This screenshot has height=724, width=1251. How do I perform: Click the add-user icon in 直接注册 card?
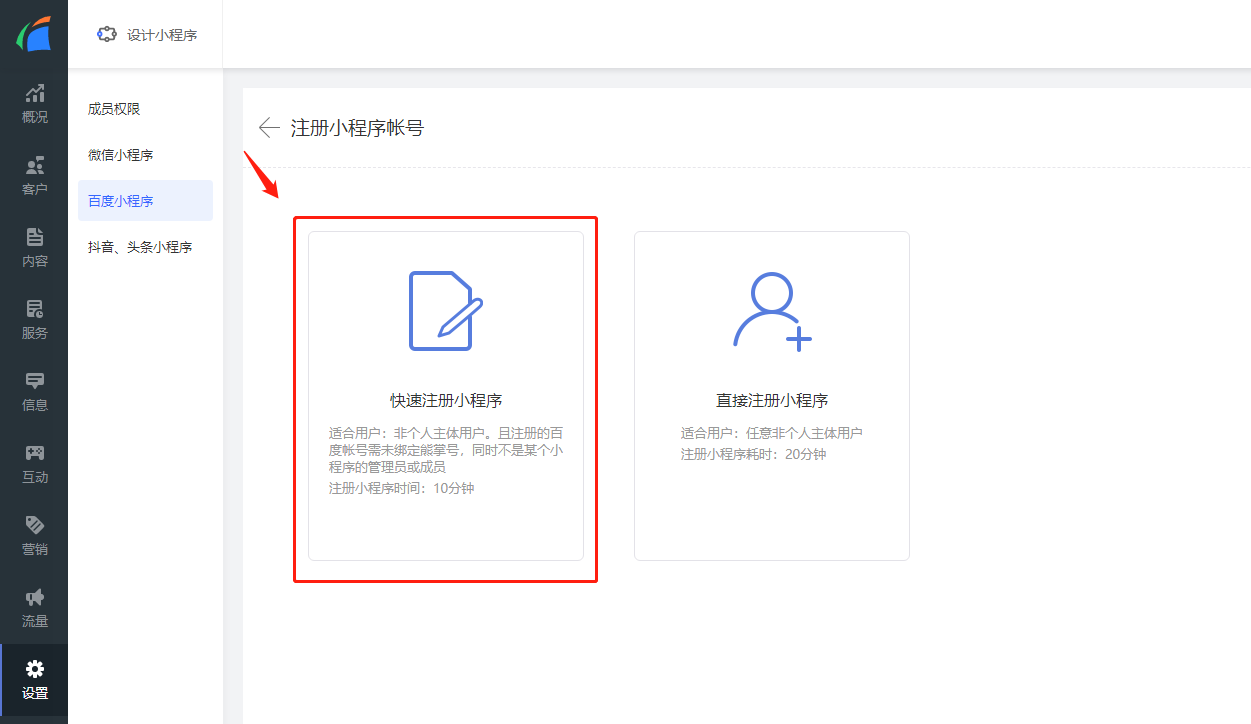click(x=771, y=311)
